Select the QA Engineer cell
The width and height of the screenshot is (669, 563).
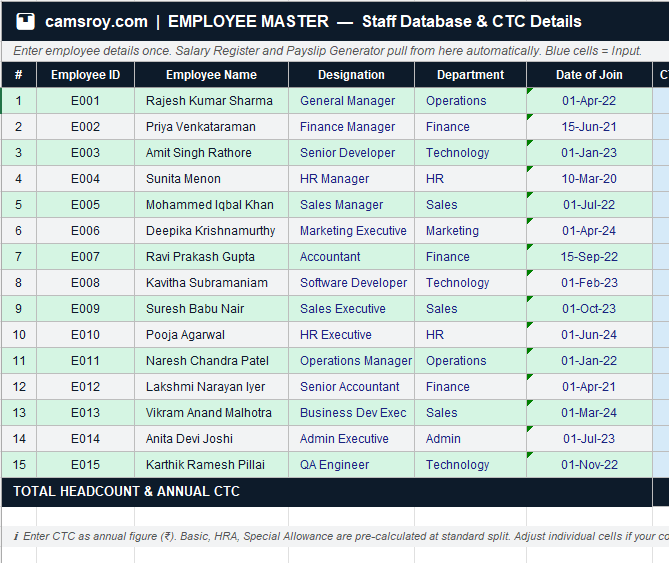tap(351, 465)
